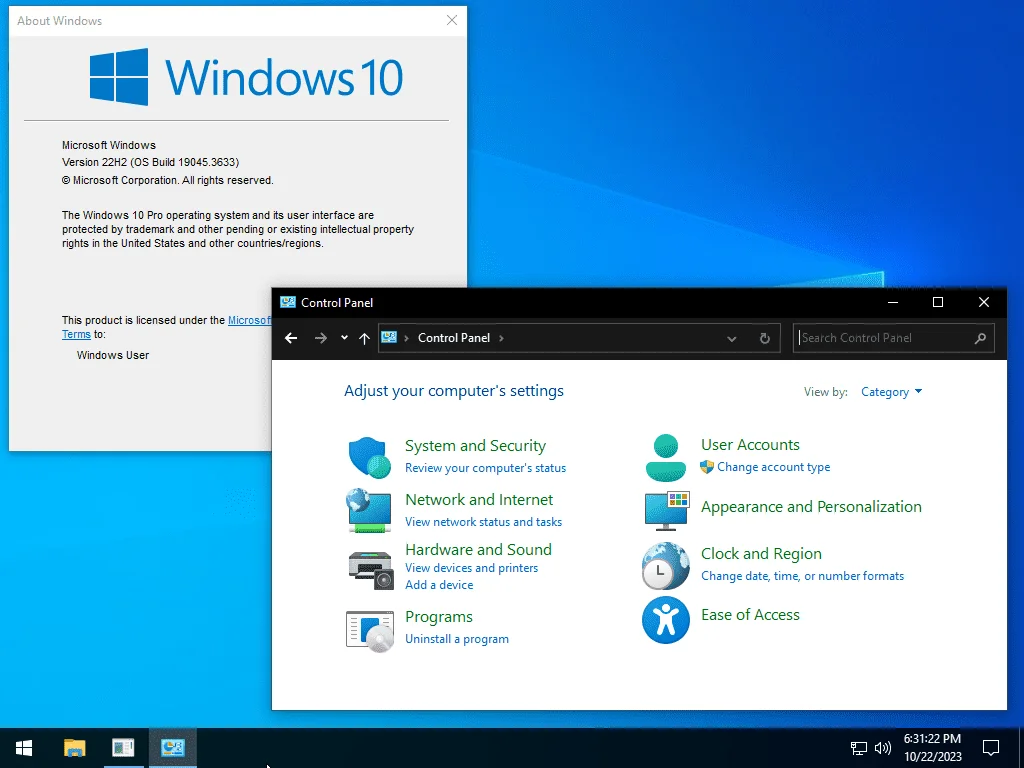Viewport: 1024px width, 768px height.
Task: Click the forward arrow in Control Panel
Action: click(321, 338)
